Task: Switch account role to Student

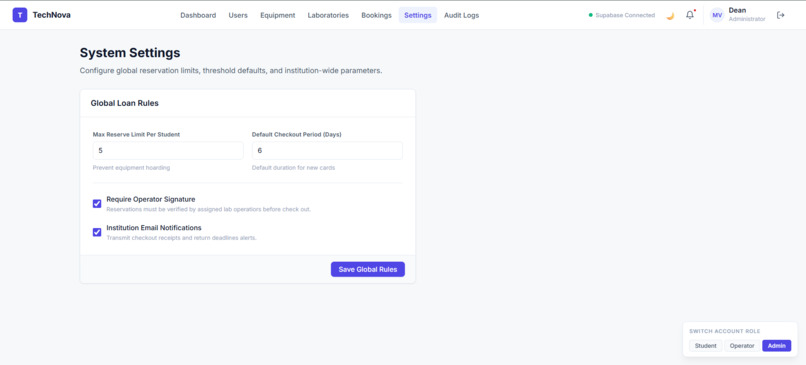Action: point(705,346)
